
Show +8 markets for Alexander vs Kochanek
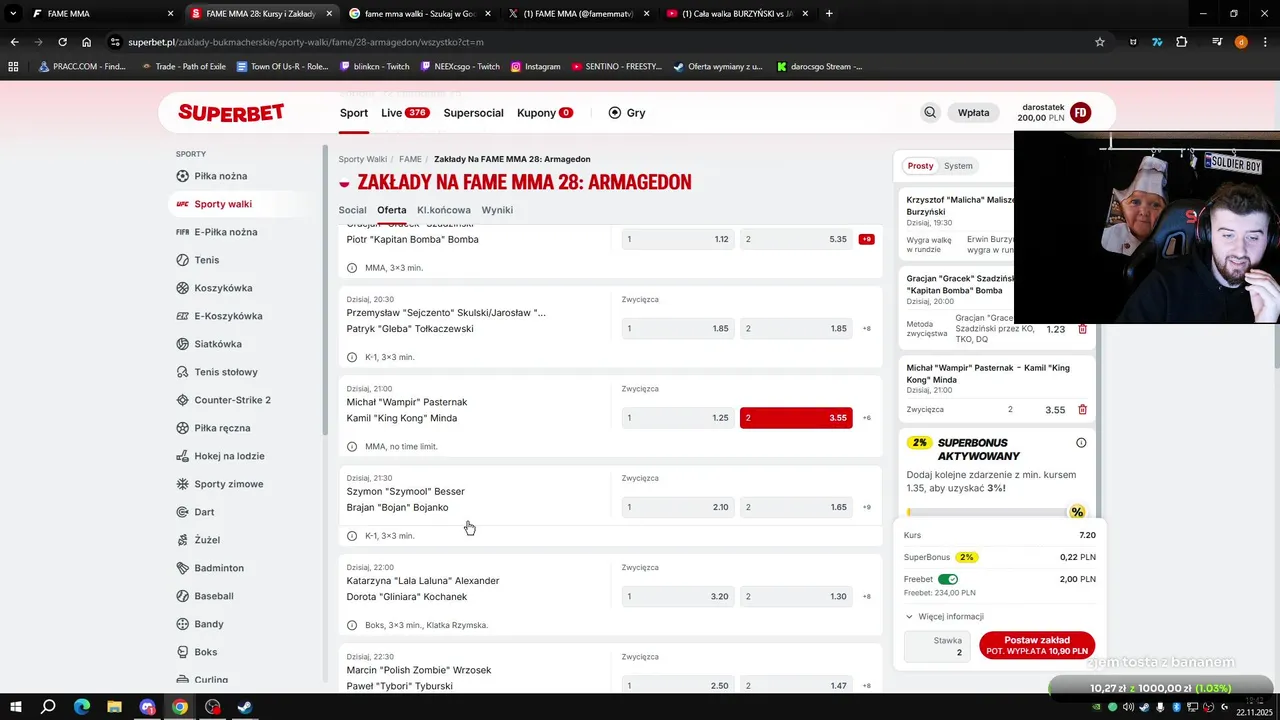(x=867, y=597)
